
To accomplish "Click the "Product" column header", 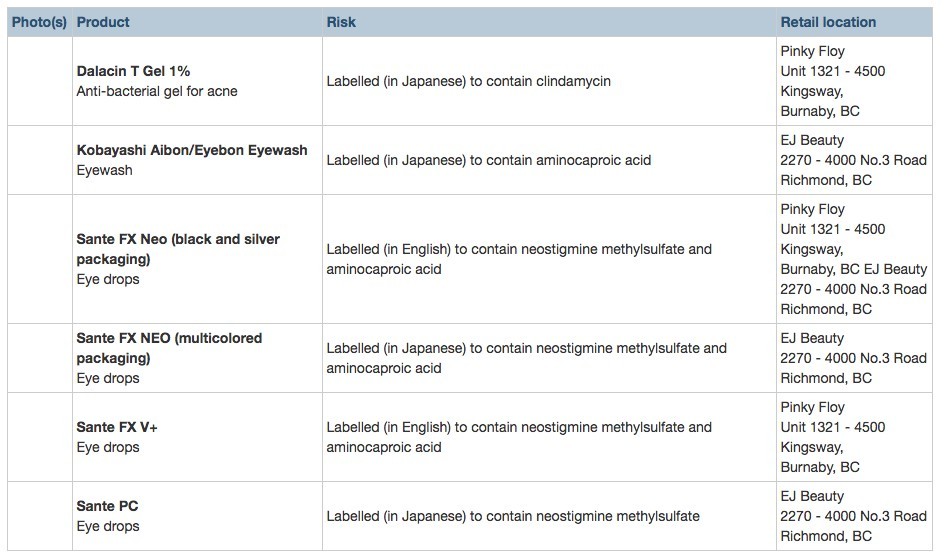I will 103,22.
